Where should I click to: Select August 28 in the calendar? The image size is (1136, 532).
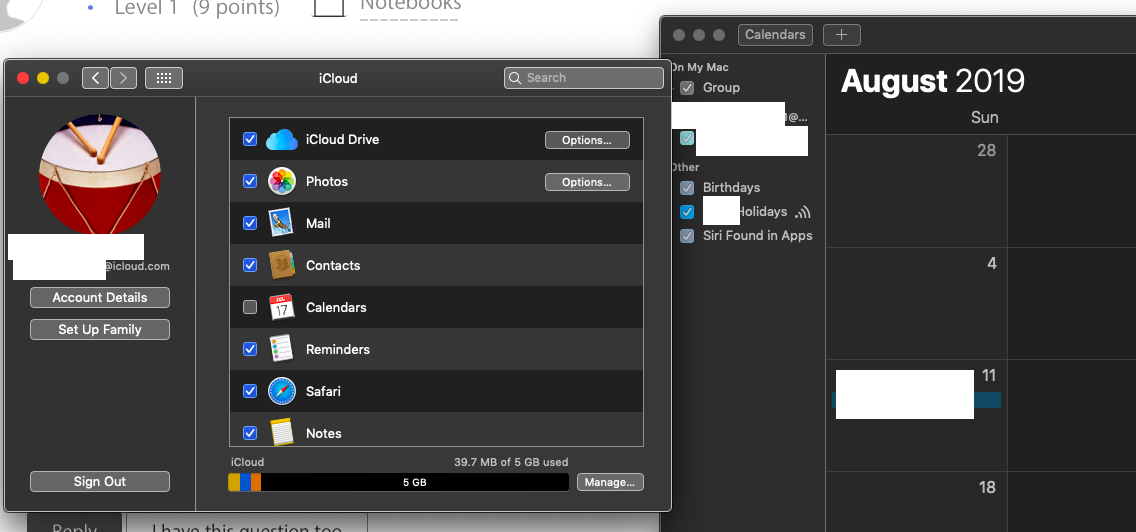click(x=916, y=191)
